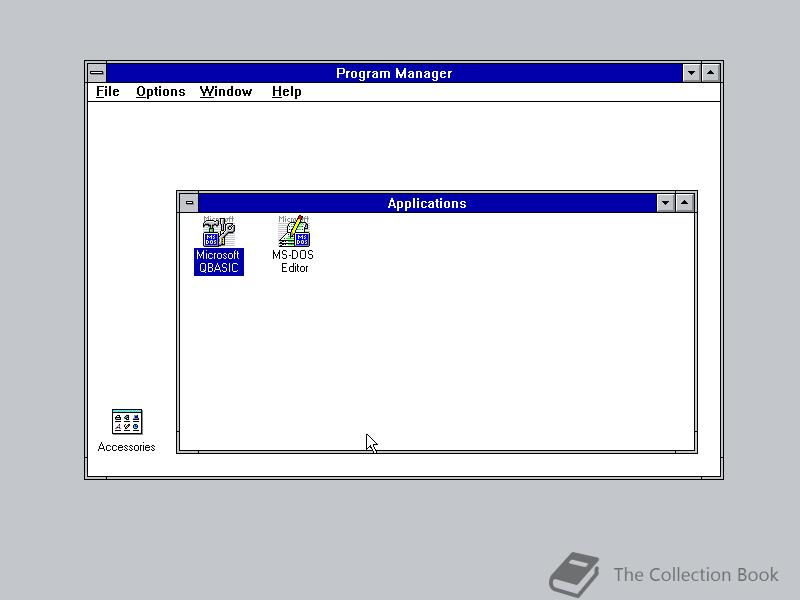Click the 'MS-DOS Editor' label text
This screenshot has height=600, width=800.
(x=293, y=262)
